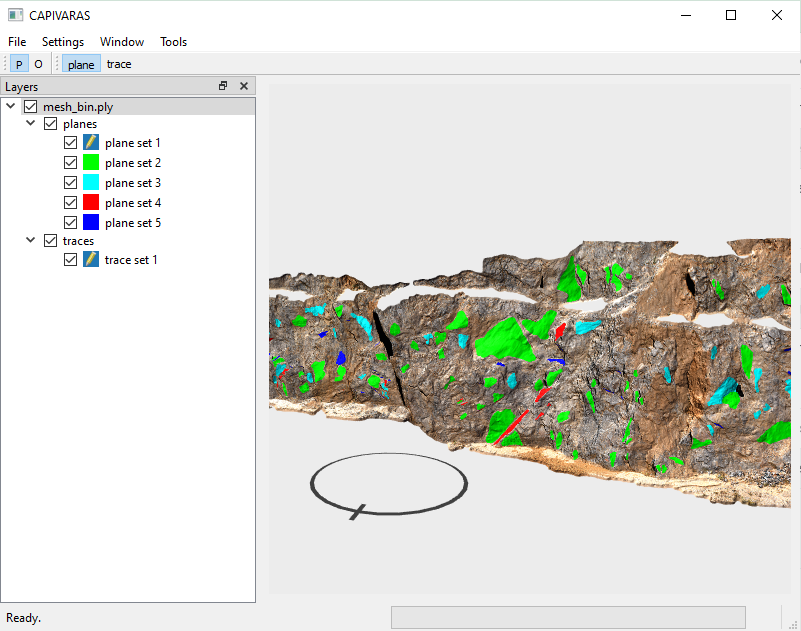Open the Settings menu
The height and width of the screenshot is (631, 801).
[63, 42]
